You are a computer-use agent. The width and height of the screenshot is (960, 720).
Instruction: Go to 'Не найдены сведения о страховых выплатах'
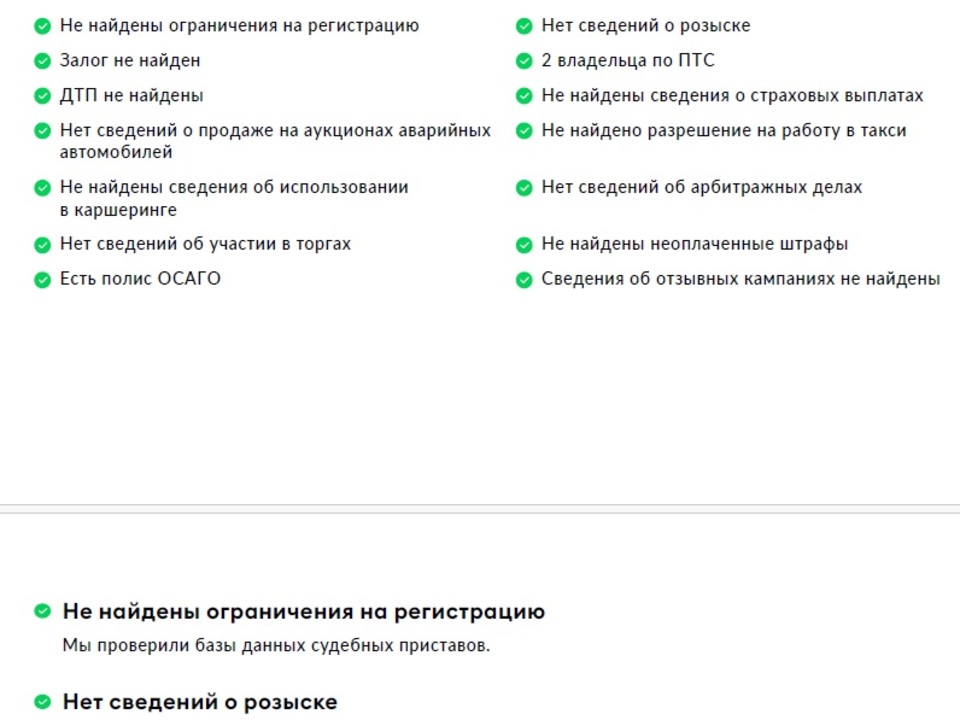tap(732, 96)
